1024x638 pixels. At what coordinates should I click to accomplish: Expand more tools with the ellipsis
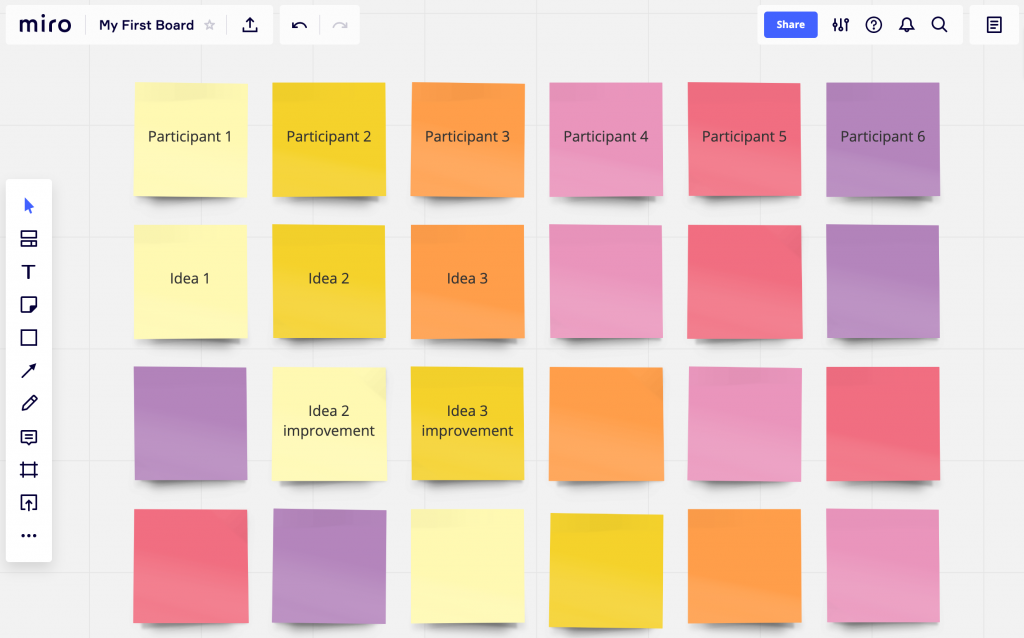[28, 535]
